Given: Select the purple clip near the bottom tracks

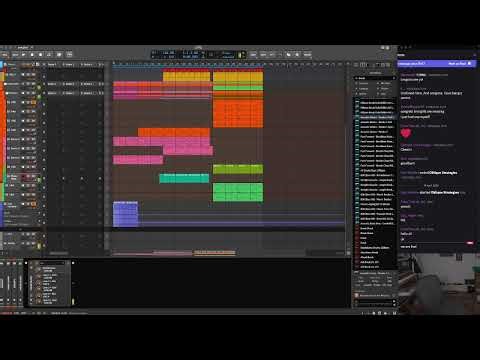Looking at the screenshot, I should [125, 214].
